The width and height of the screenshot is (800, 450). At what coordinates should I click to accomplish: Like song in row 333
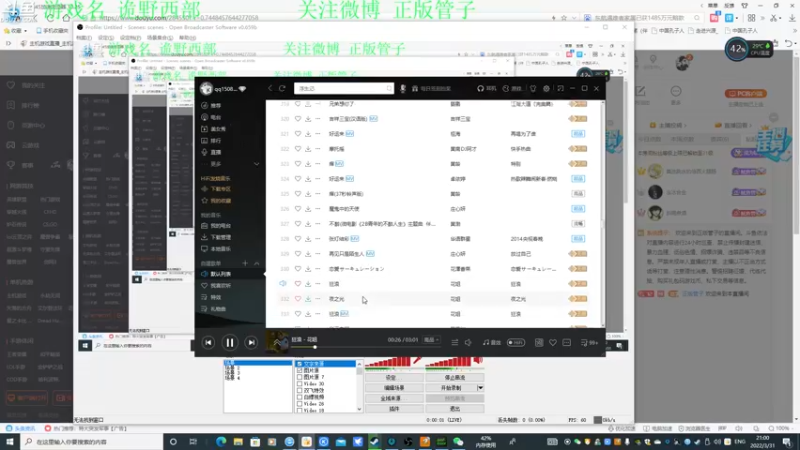click(298, 314)
